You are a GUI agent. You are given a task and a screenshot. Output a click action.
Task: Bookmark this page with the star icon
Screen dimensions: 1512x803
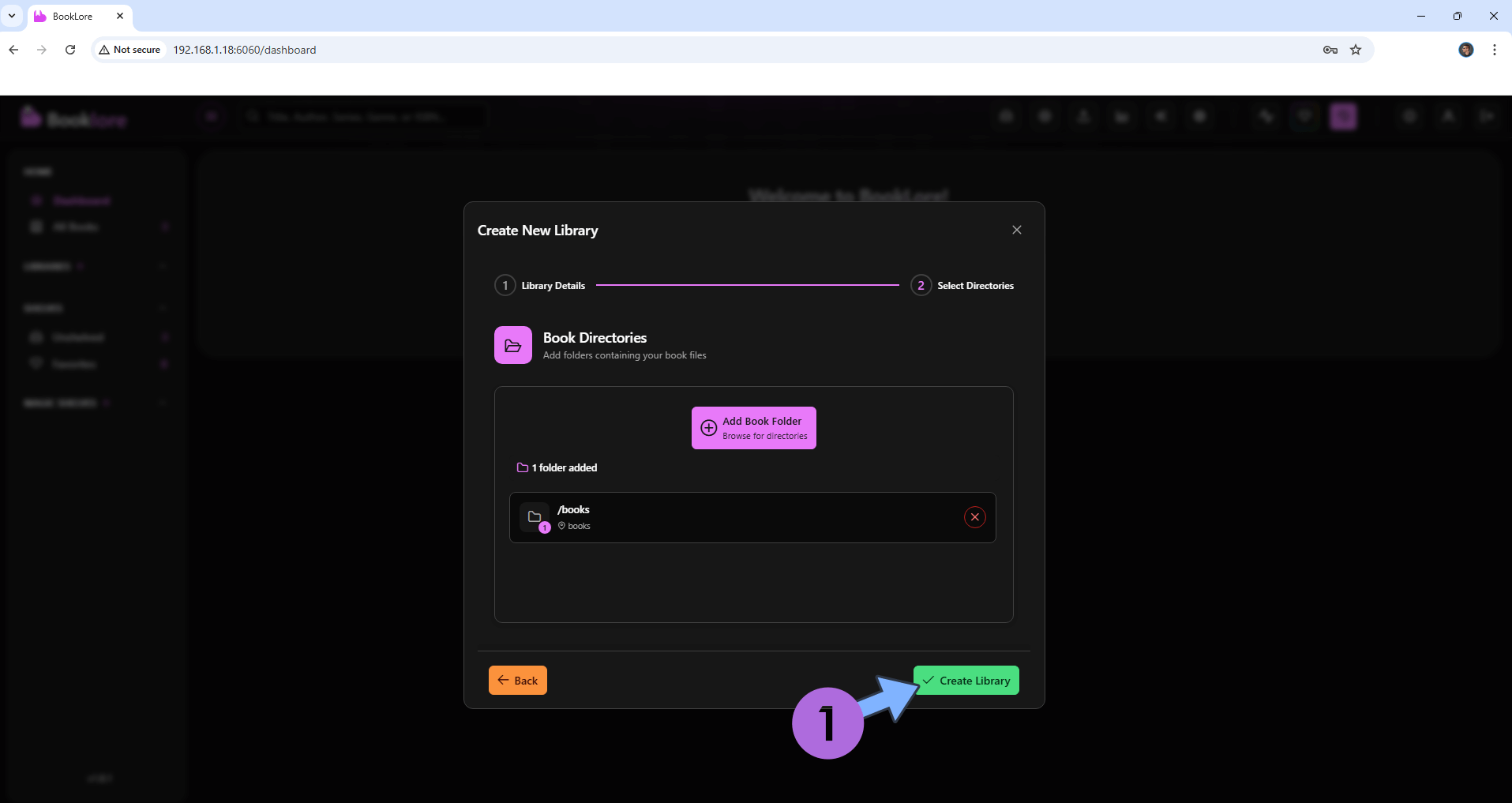(1356, 50)
